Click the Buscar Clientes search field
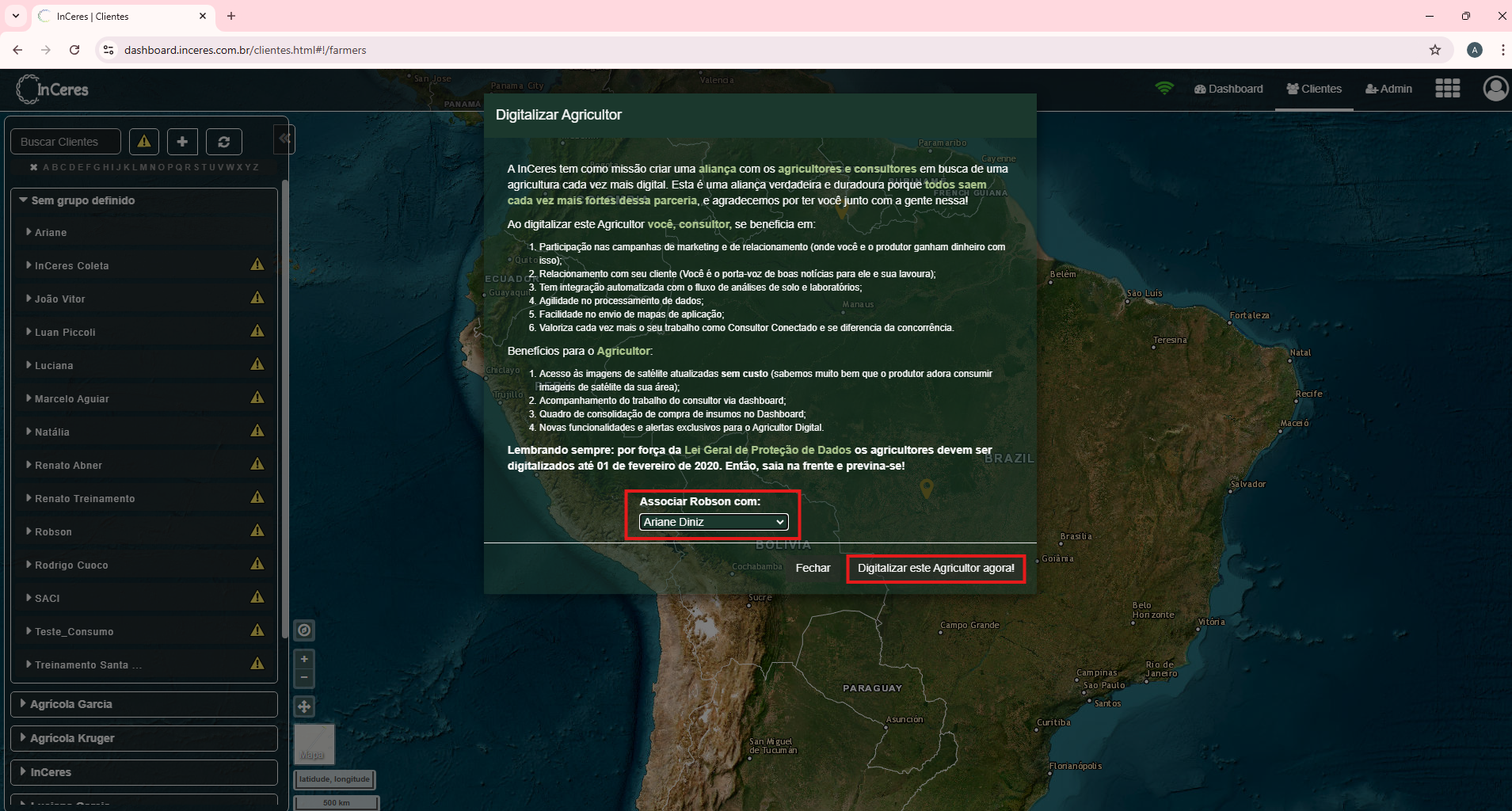The width and height of the screenshot is (1512, 811). coord(66,142)
